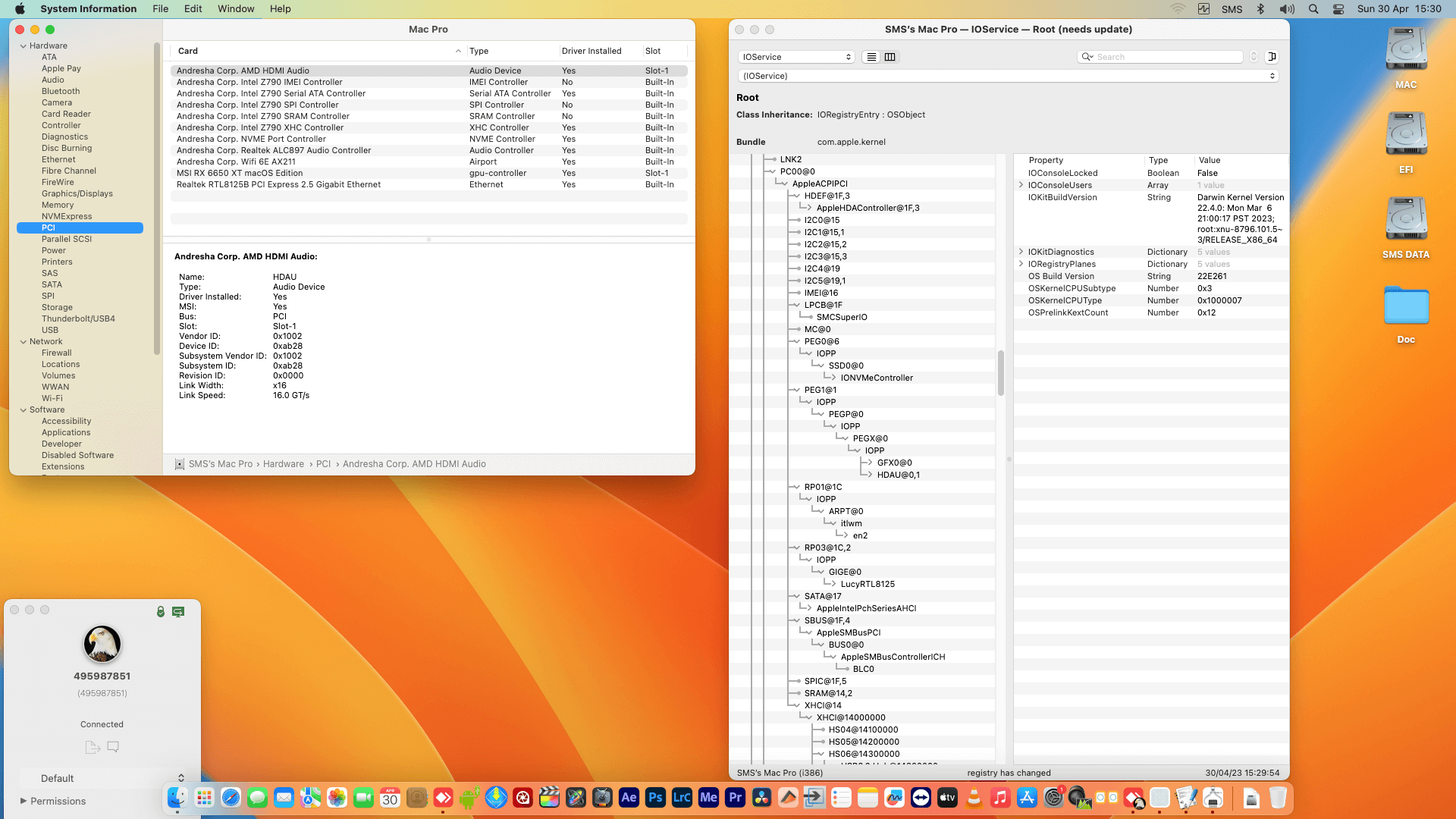Viewport: 1456px width, 819px height.
Task: Select the Realtek RTL8125B Ethernet card row
Action: click(x=429, y=184)
